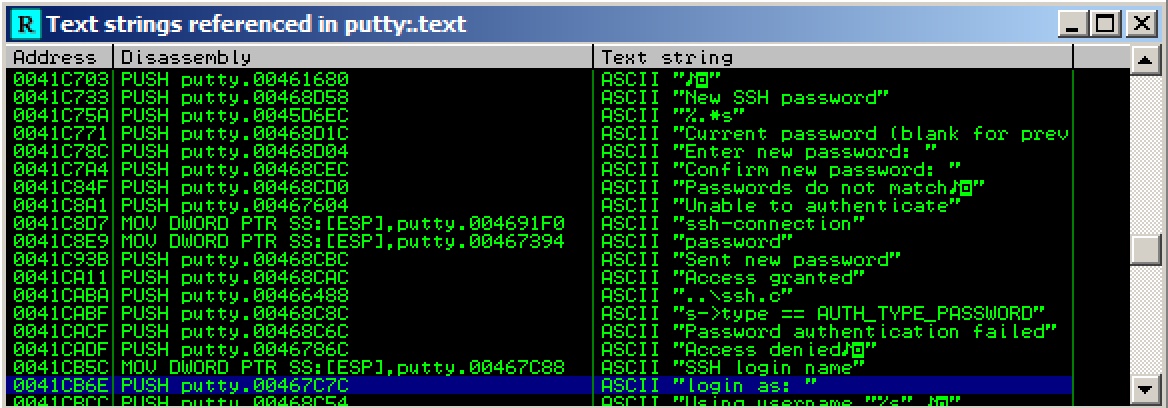
Task: Click the Address column header
Action: [x=59, y=57]
